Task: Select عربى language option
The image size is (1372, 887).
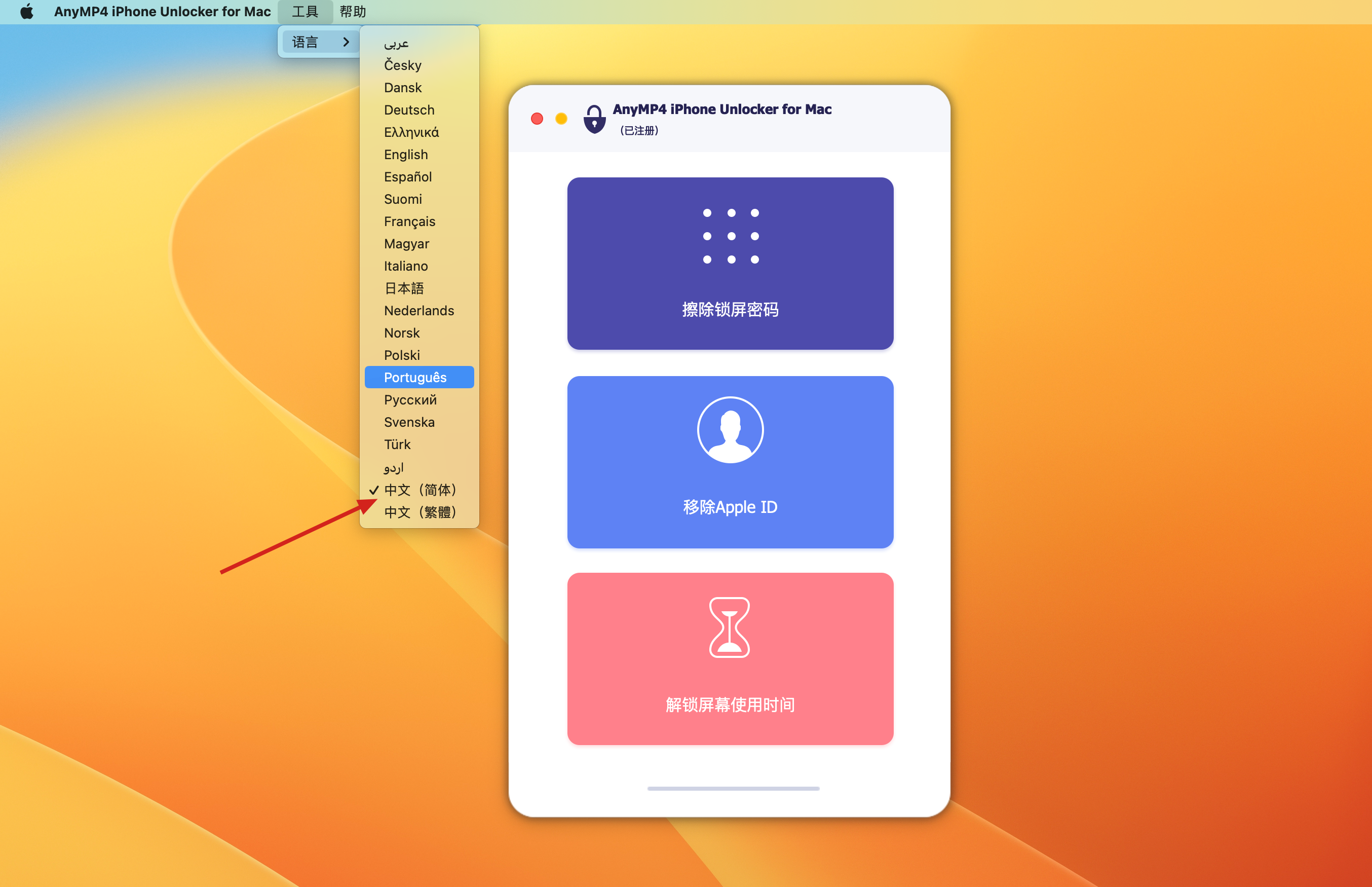Action: click(x=420, y=43)
